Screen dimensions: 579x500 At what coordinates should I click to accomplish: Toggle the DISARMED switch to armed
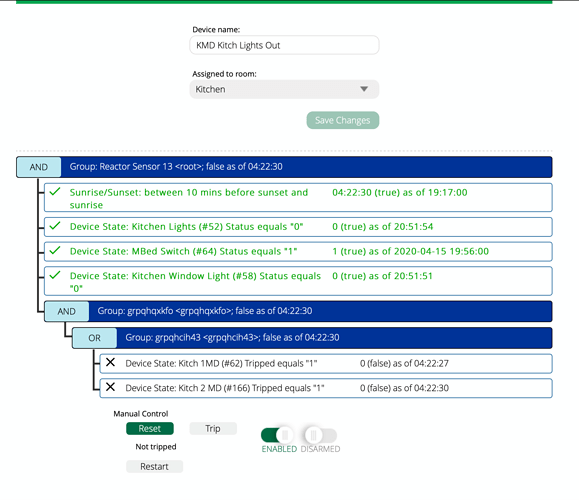[x=321, y=435]
